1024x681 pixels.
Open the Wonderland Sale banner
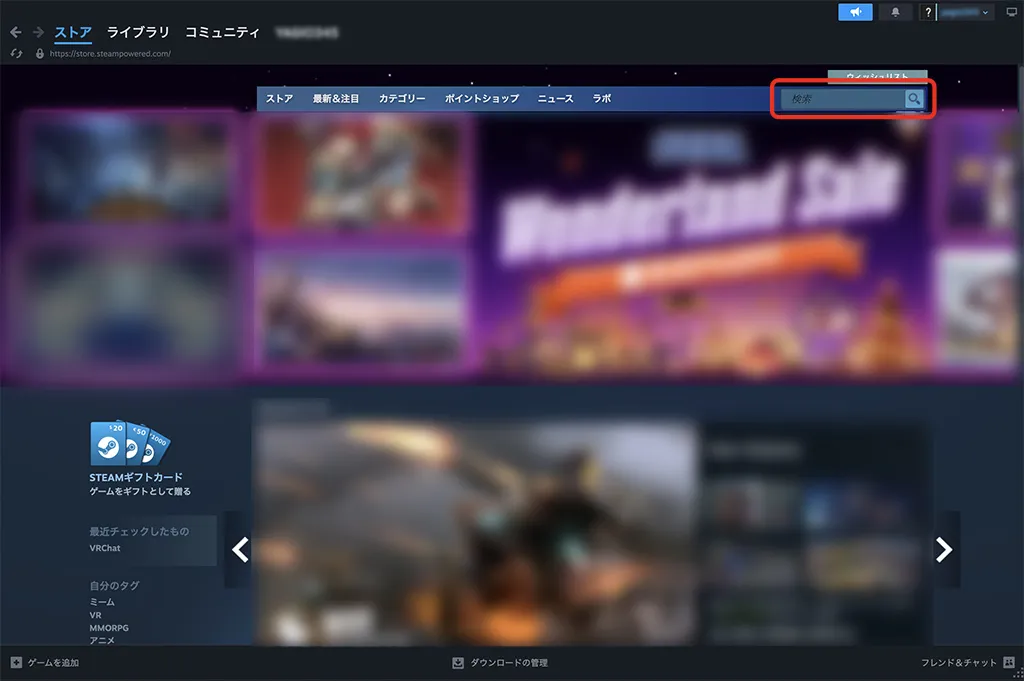[703, 245]
